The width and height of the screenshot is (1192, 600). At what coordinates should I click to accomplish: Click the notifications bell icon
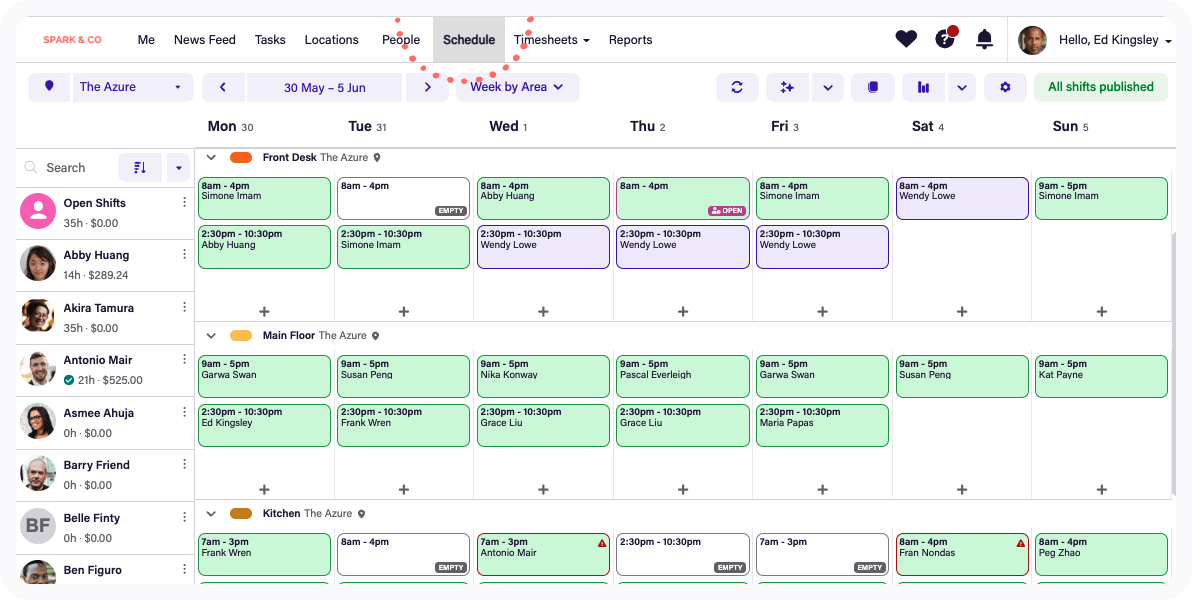click(x=984, y=40)
